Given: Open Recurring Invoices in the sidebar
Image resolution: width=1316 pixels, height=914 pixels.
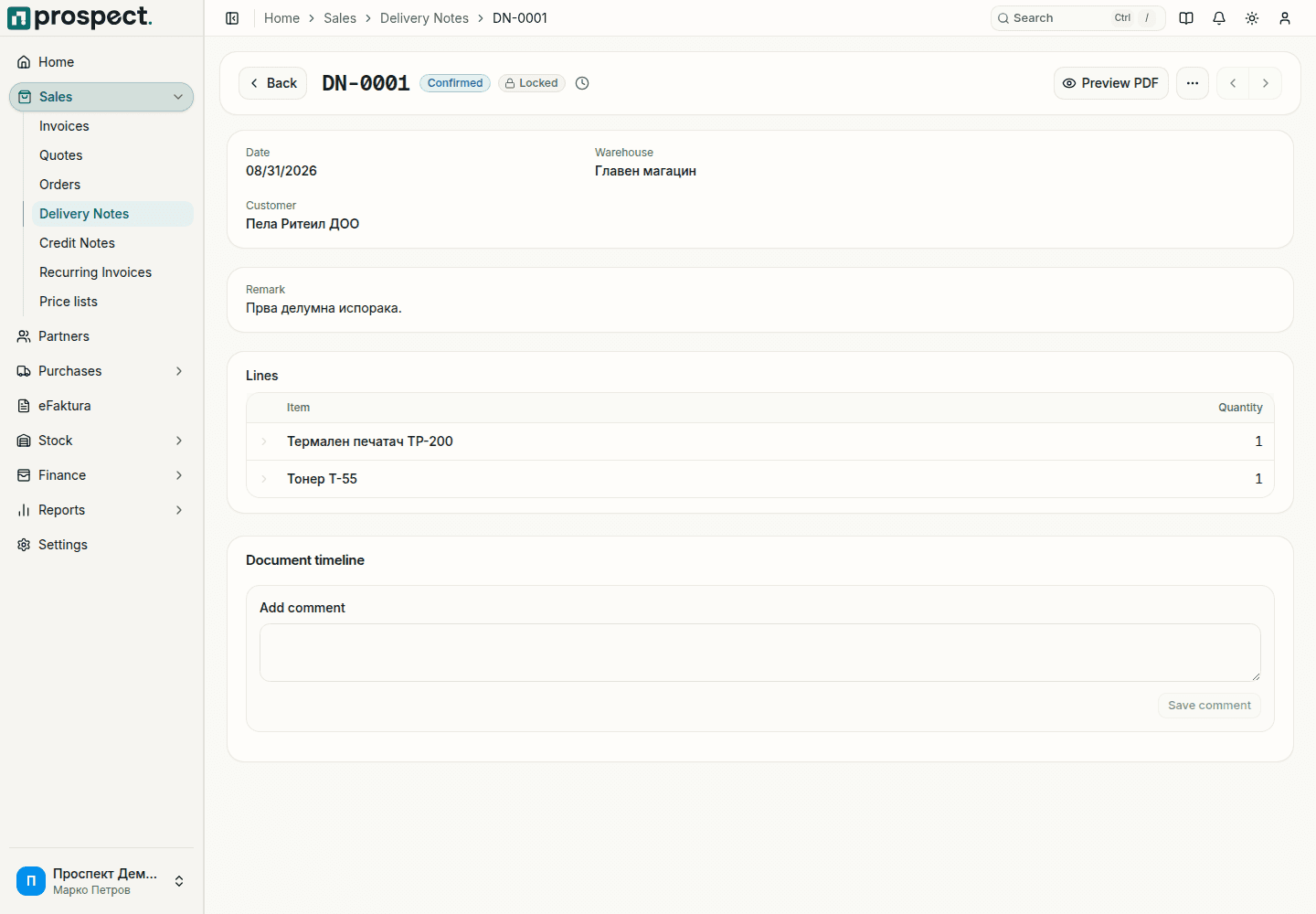Looking at the screenshot, I should point(112,272).
